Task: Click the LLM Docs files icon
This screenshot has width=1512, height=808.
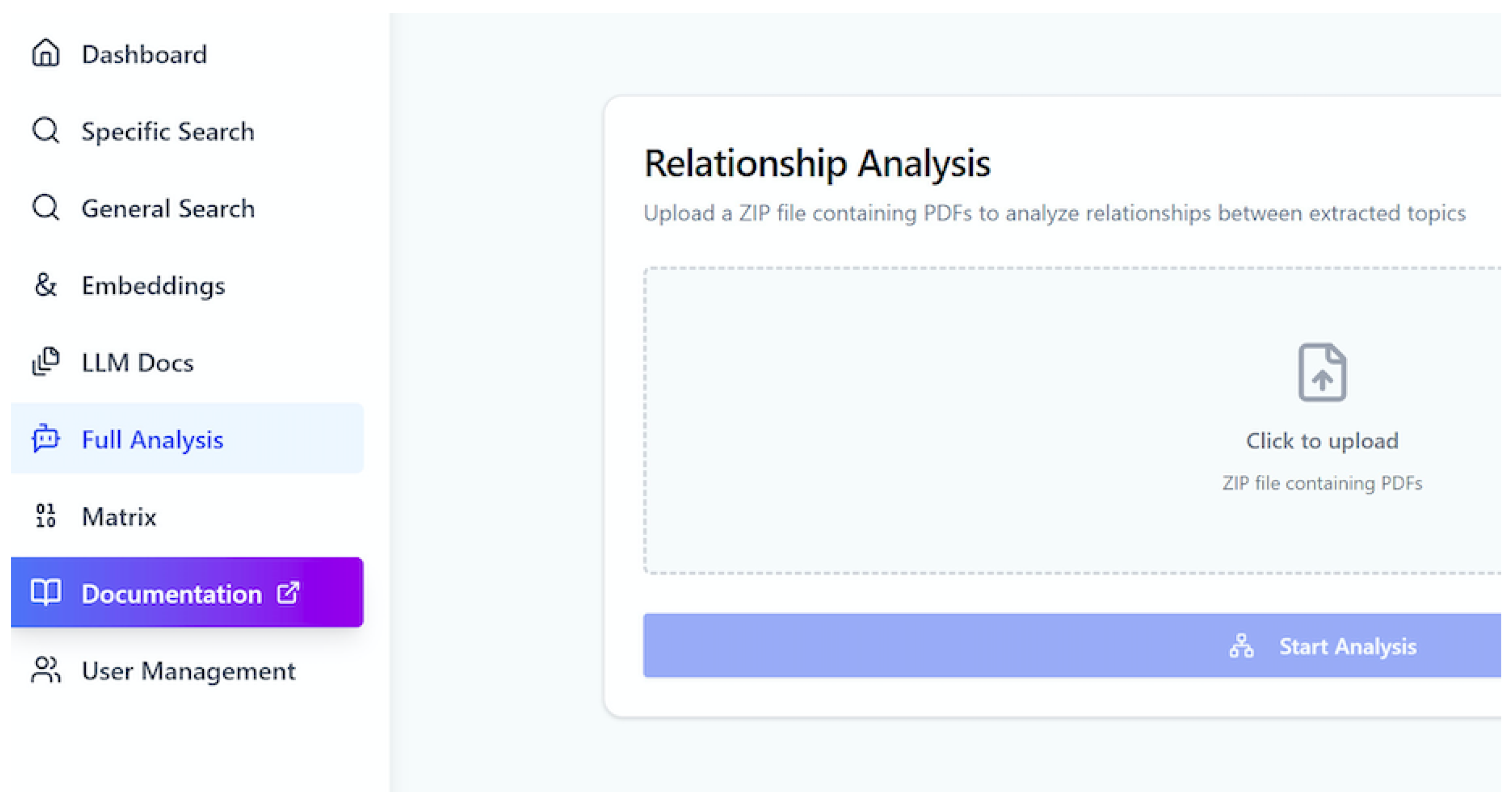Action: 45,362
